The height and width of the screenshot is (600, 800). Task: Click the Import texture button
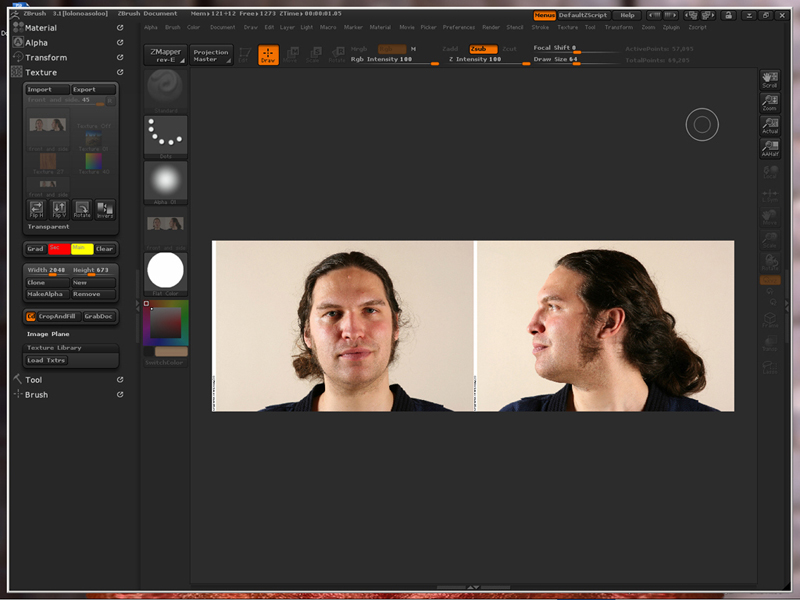coord(47,89)
